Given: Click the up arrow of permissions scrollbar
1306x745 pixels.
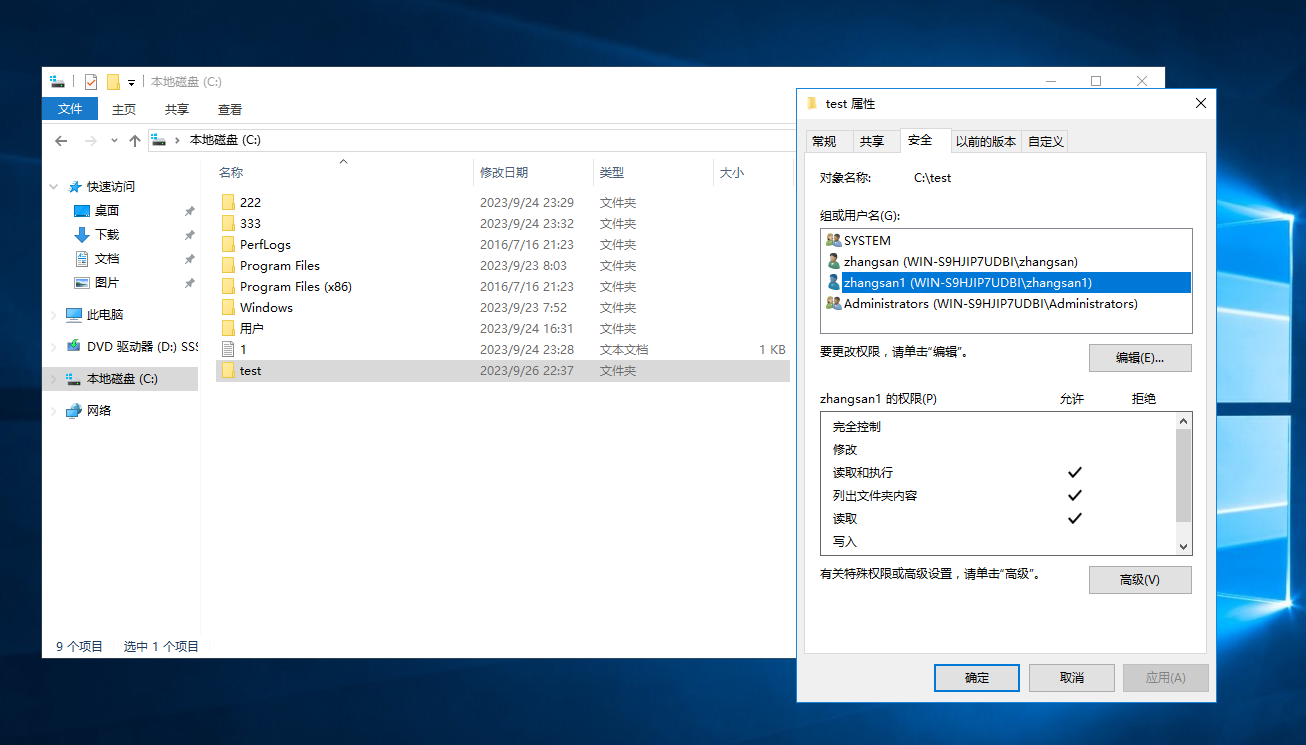Looking at the screenshot, I should [x=1184, y=422].
